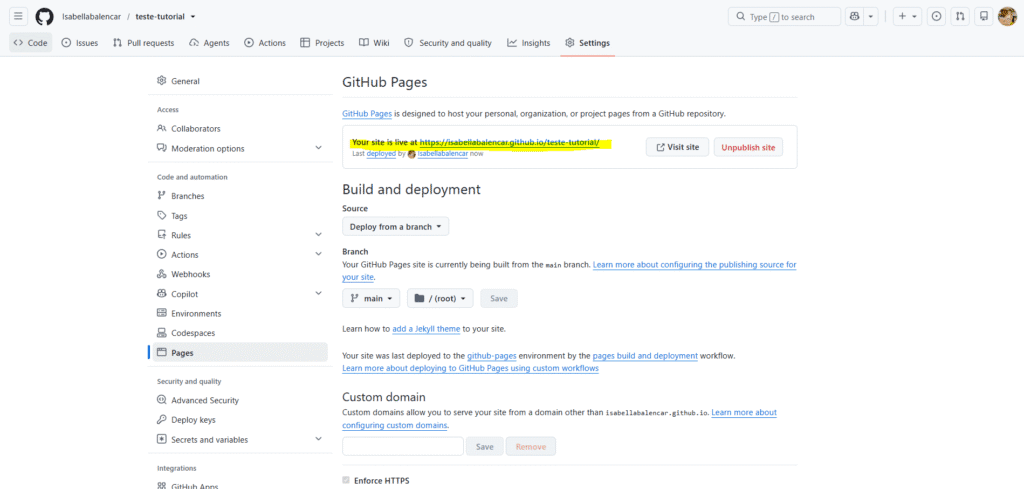This screenshot has width=1024, height=489.
Task: Expand the Copilot dropdown arrow in the header
Action: point(871,16)
